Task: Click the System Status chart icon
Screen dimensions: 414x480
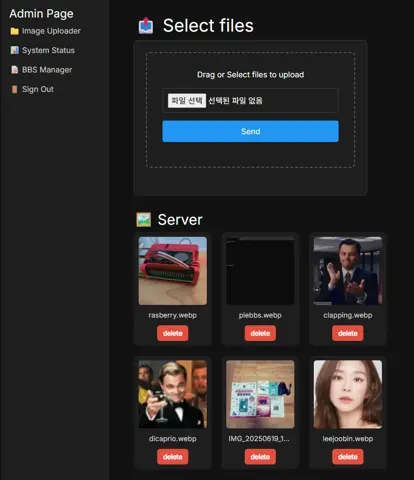Action: pos(14,50)
